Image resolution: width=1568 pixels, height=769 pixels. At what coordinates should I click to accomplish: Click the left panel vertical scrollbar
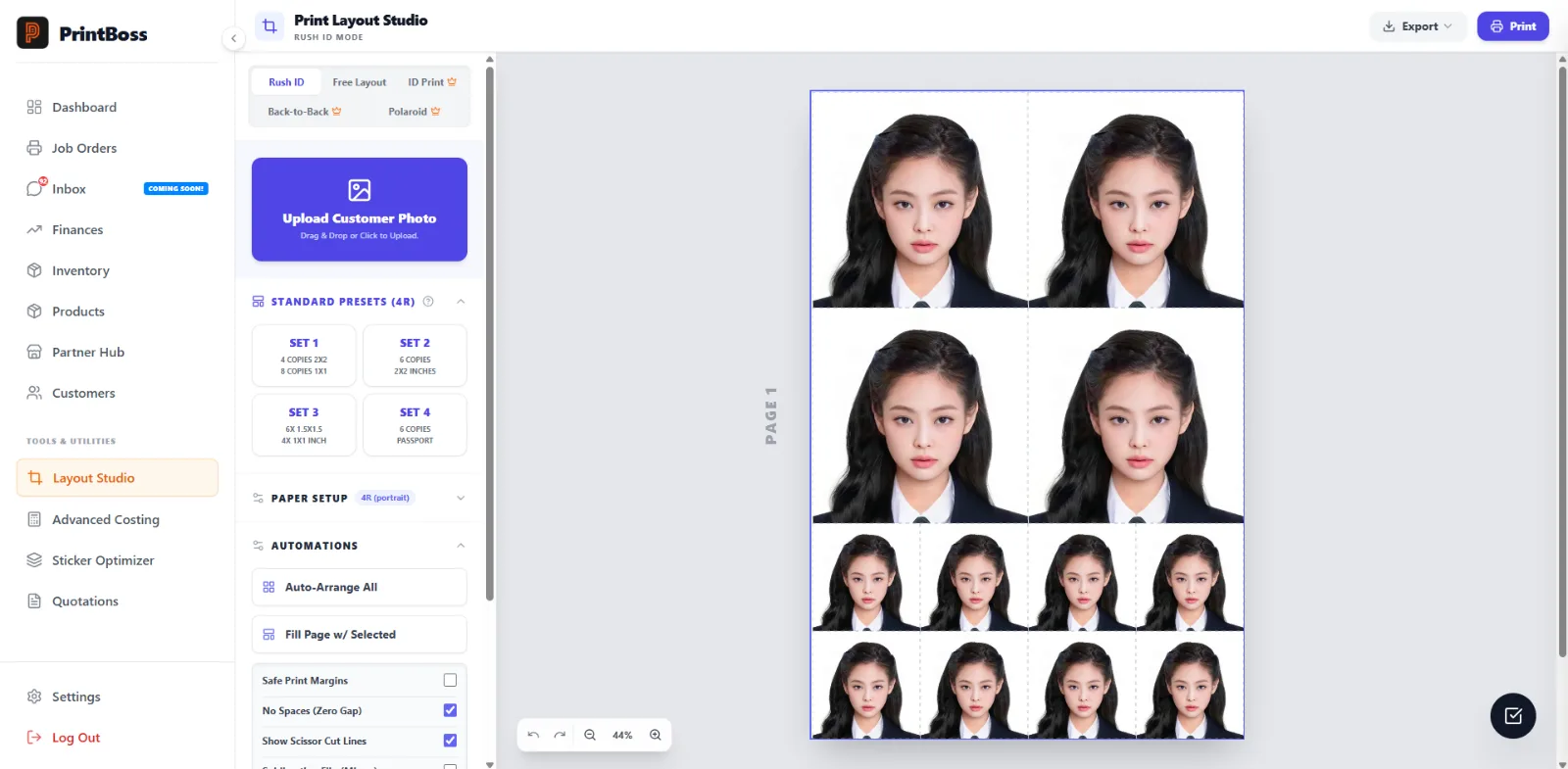pos(490,333)
